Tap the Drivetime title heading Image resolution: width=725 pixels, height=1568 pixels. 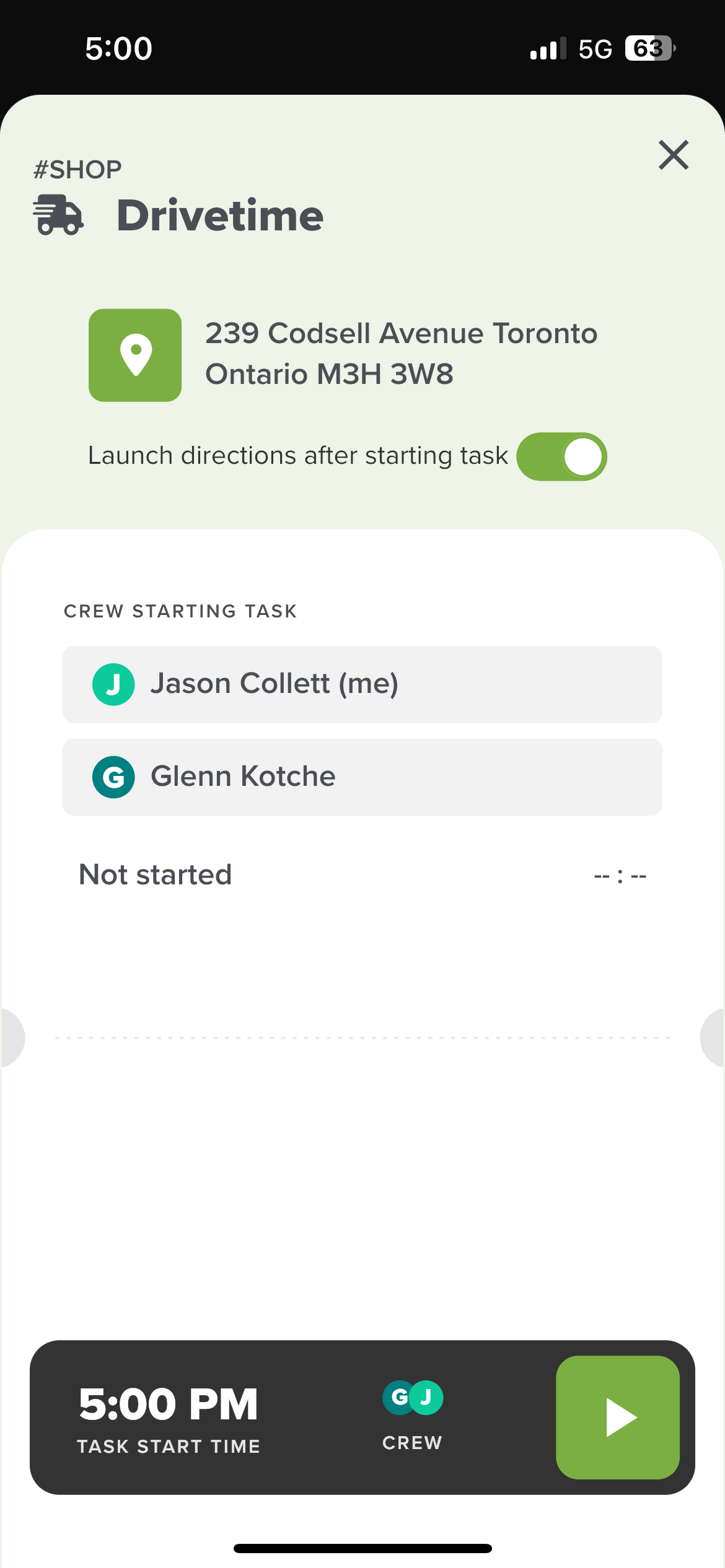pyautogui.click(x=220, y=216)
